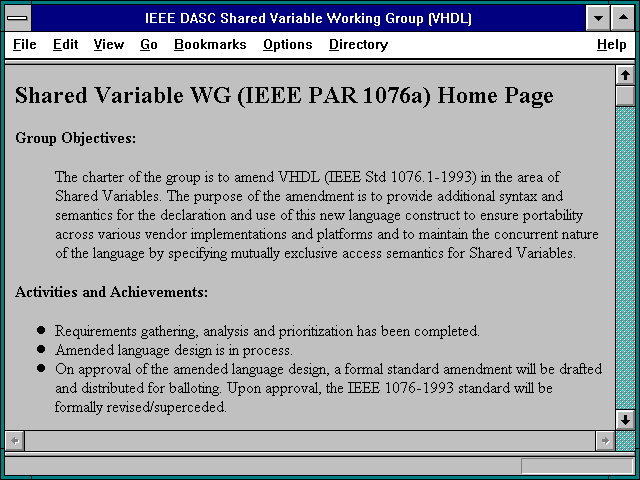Click the window title bar text
Image resolution: width=640 pixels, height=480 pixels.
[x=308, y=18]
